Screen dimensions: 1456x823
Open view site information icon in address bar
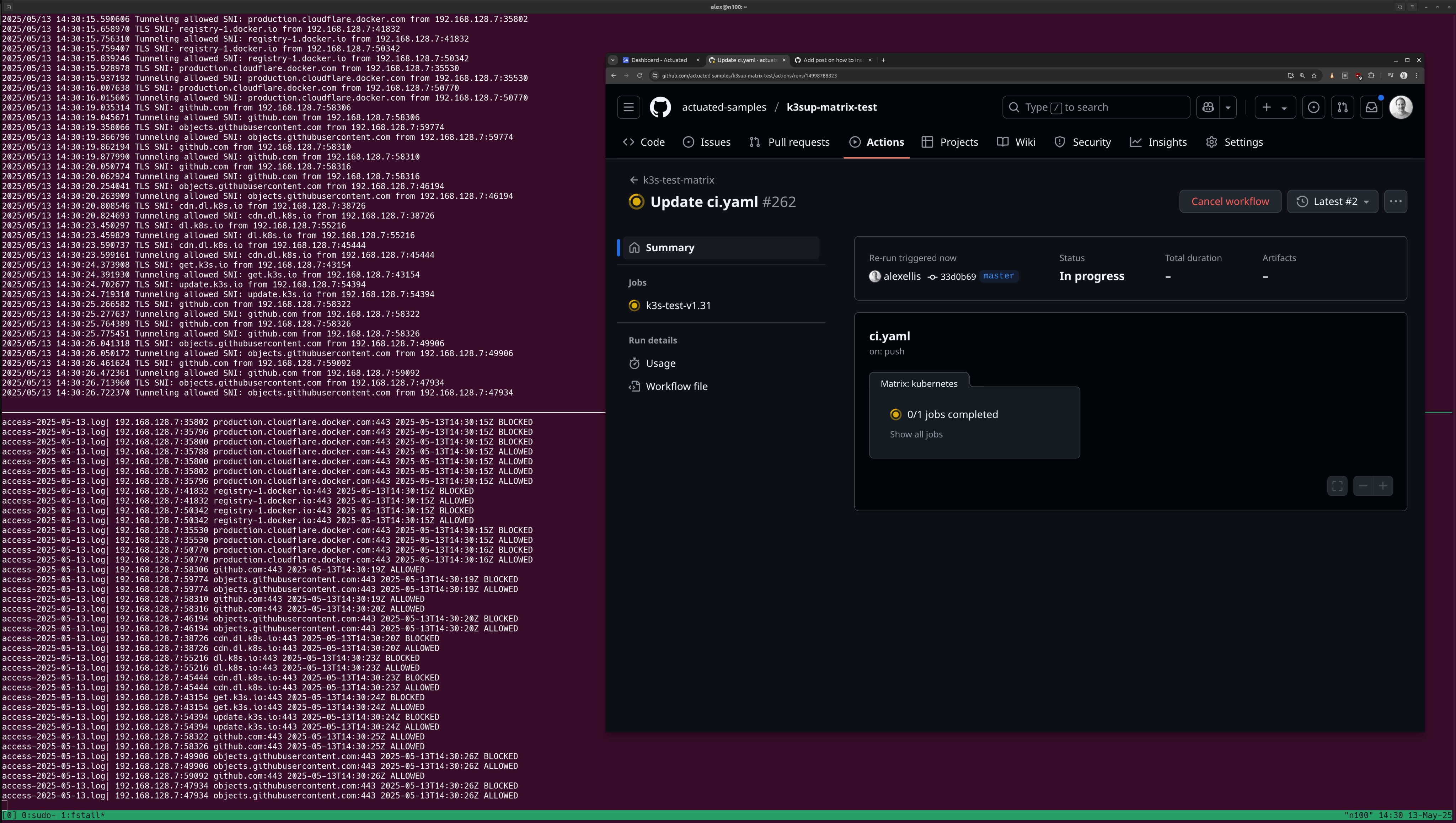[655, 76]
